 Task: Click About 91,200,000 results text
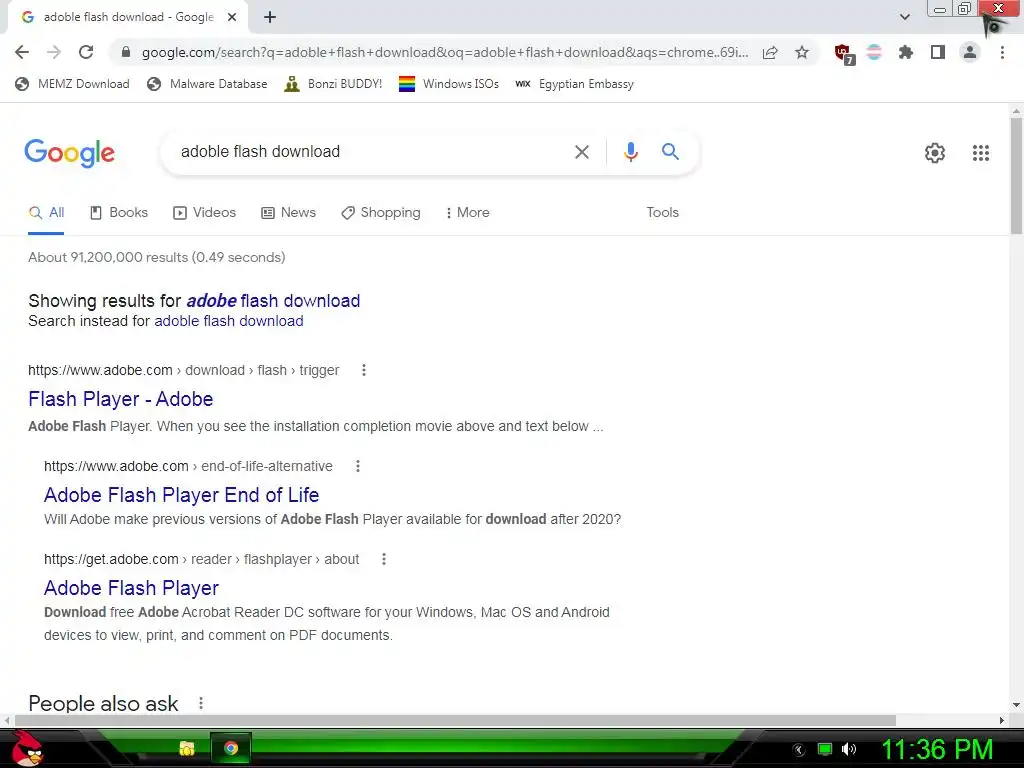[157, 257]
